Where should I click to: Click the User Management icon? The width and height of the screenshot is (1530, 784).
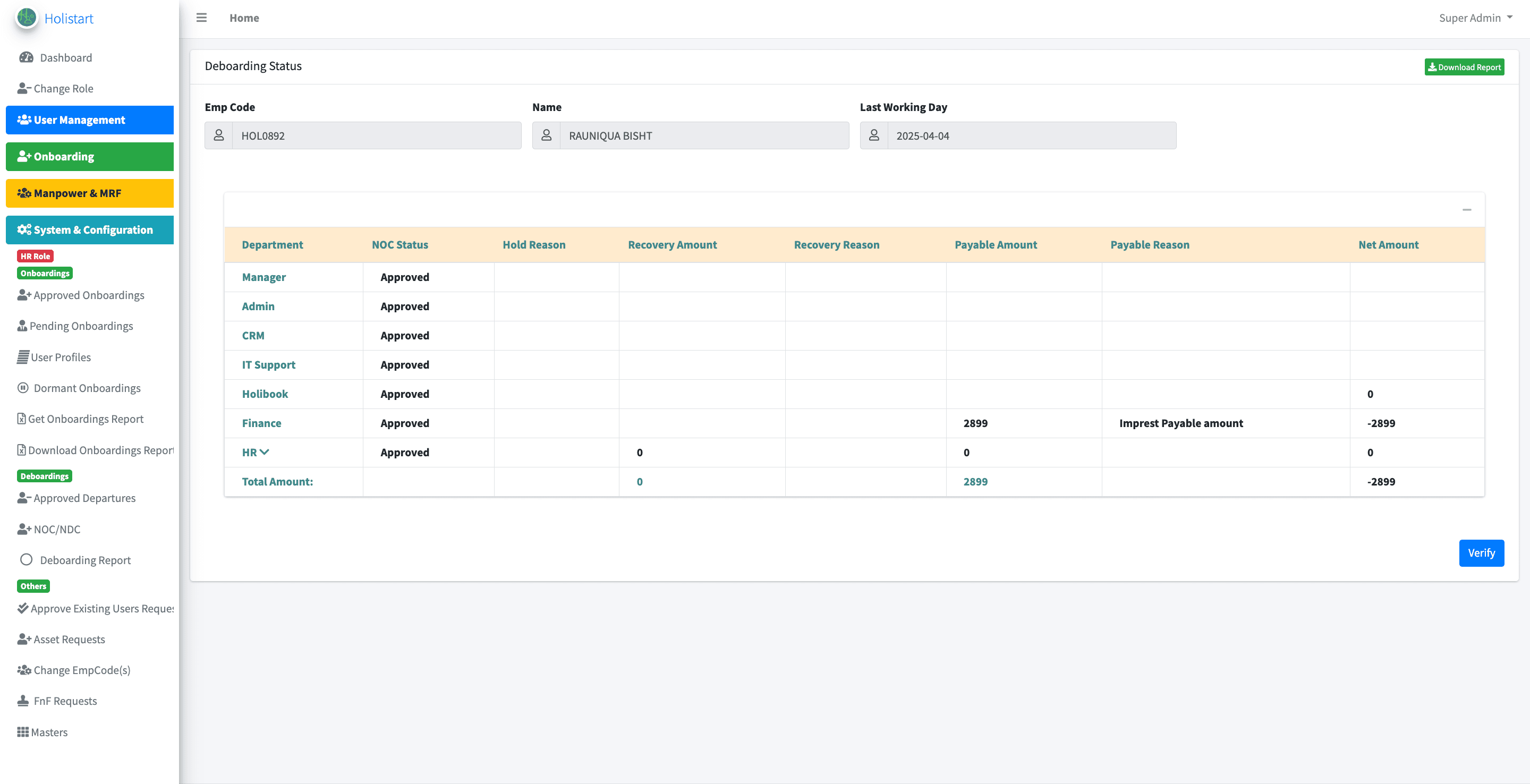pyautogui.click(x=23, y=120)
